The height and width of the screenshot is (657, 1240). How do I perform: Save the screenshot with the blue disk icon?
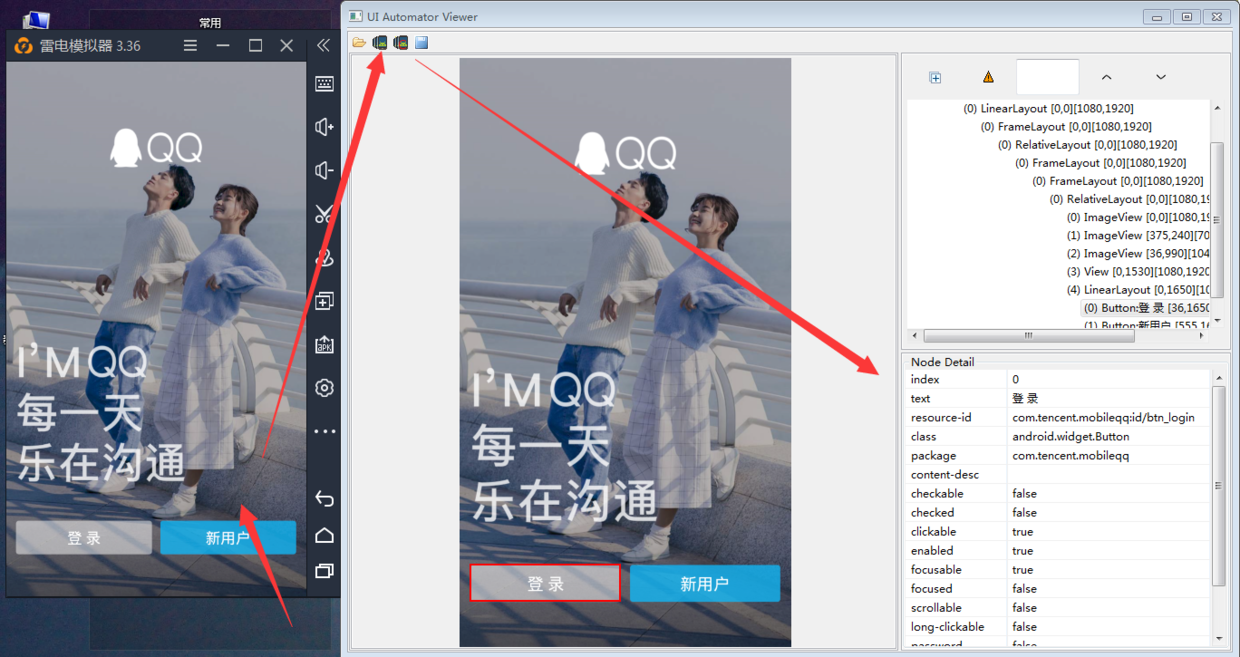[422, 42]
